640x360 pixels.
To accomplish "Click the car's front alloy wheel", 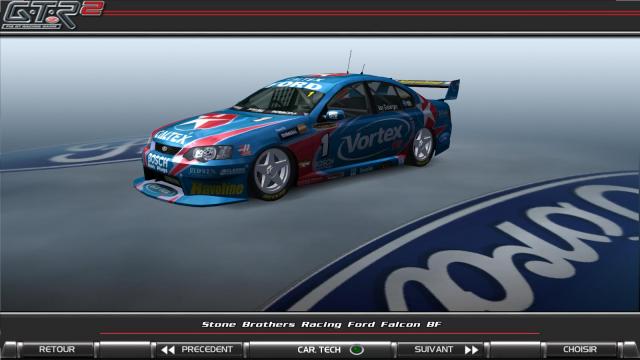I will 272,173.
